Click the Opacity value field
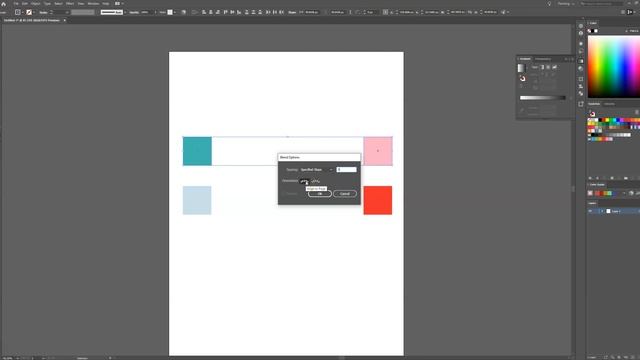This screenshot has height=360, width=640. [146, 12]
